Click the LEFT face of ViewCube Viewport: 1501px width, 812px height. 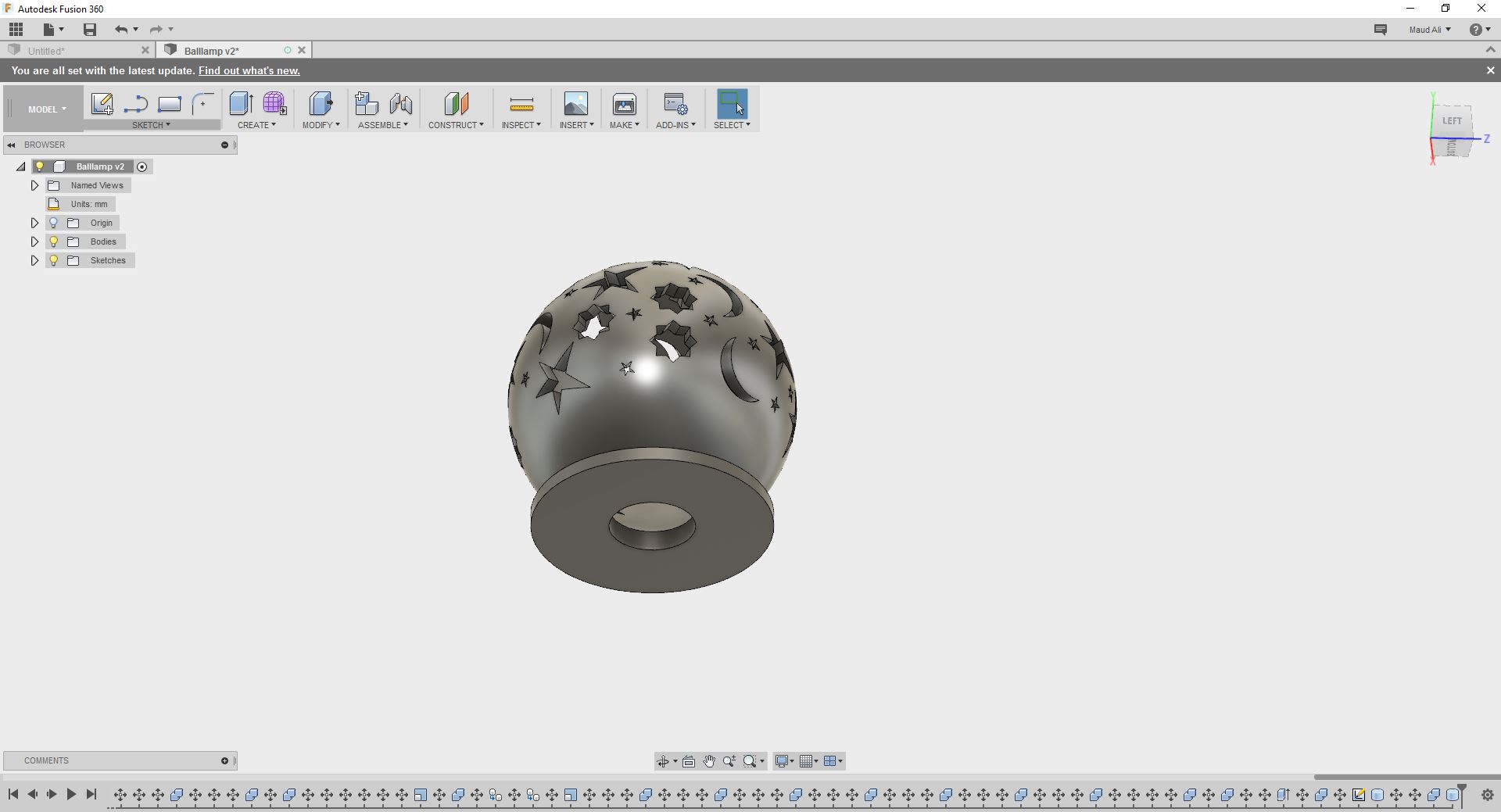1452,121
